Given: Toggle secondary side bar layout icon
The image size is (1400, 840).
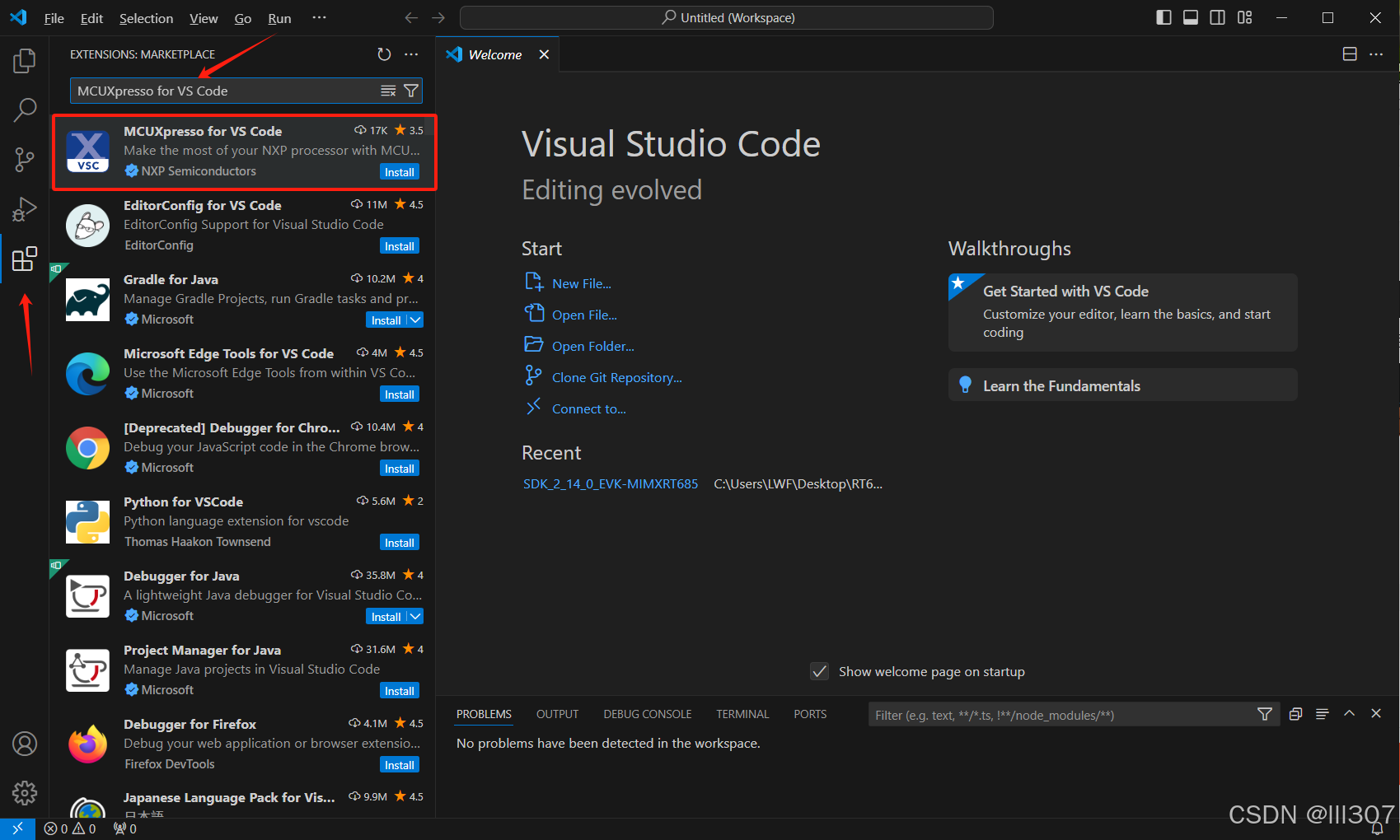Looking at the screenshot, I should click(1217, 17).
